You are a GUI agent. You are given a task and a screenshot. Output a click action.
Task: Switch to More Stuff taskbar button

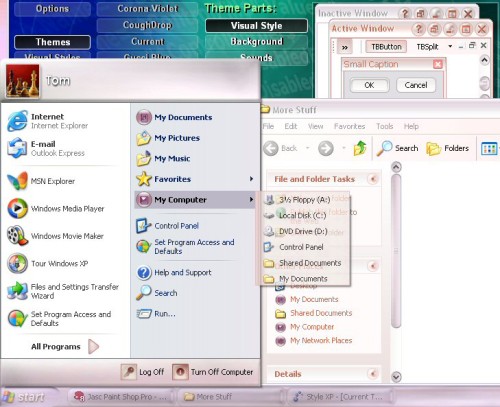231,397
